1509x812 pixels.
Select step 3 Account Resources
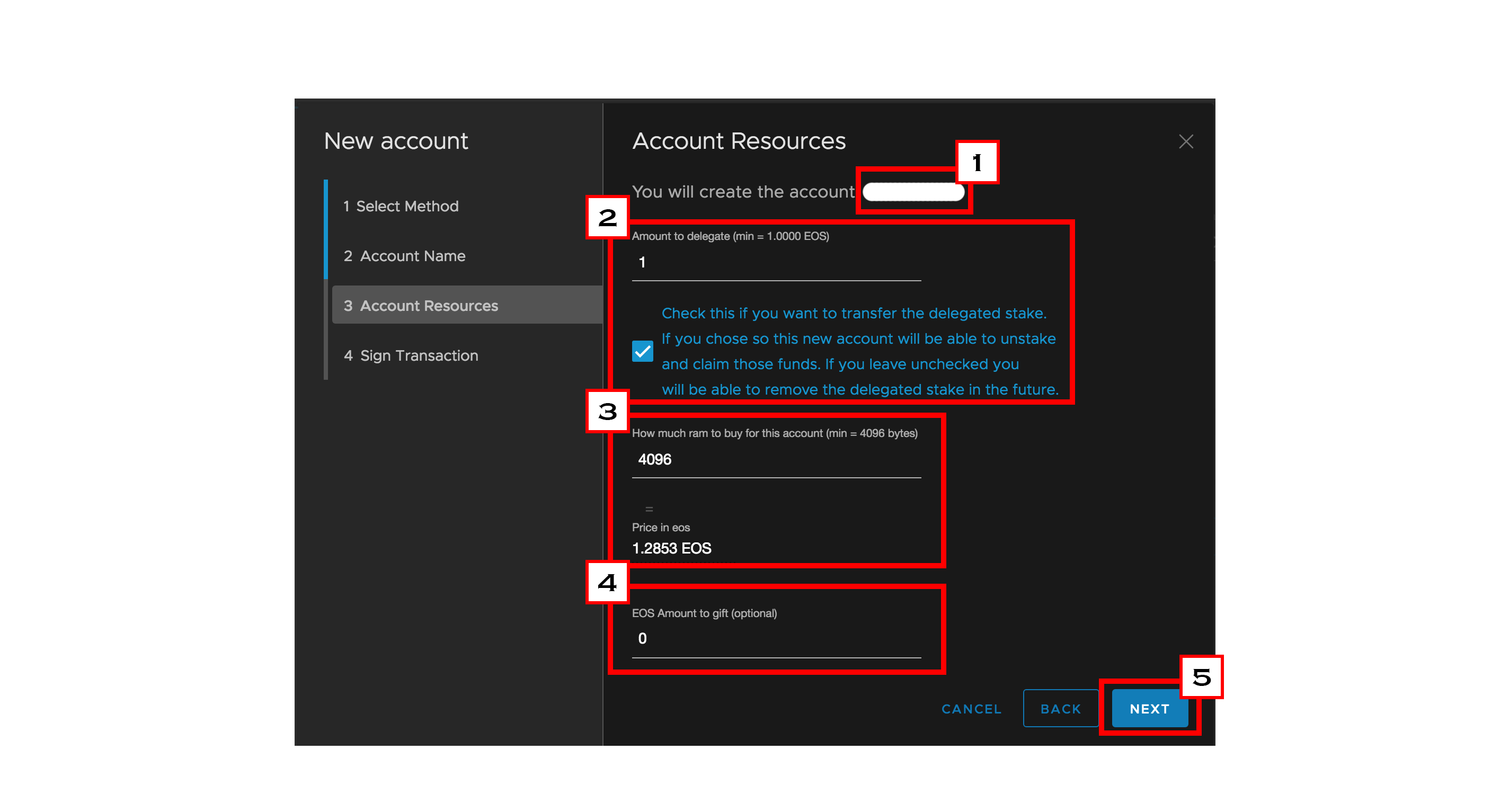pyautogui.click(x=467, y=305)
